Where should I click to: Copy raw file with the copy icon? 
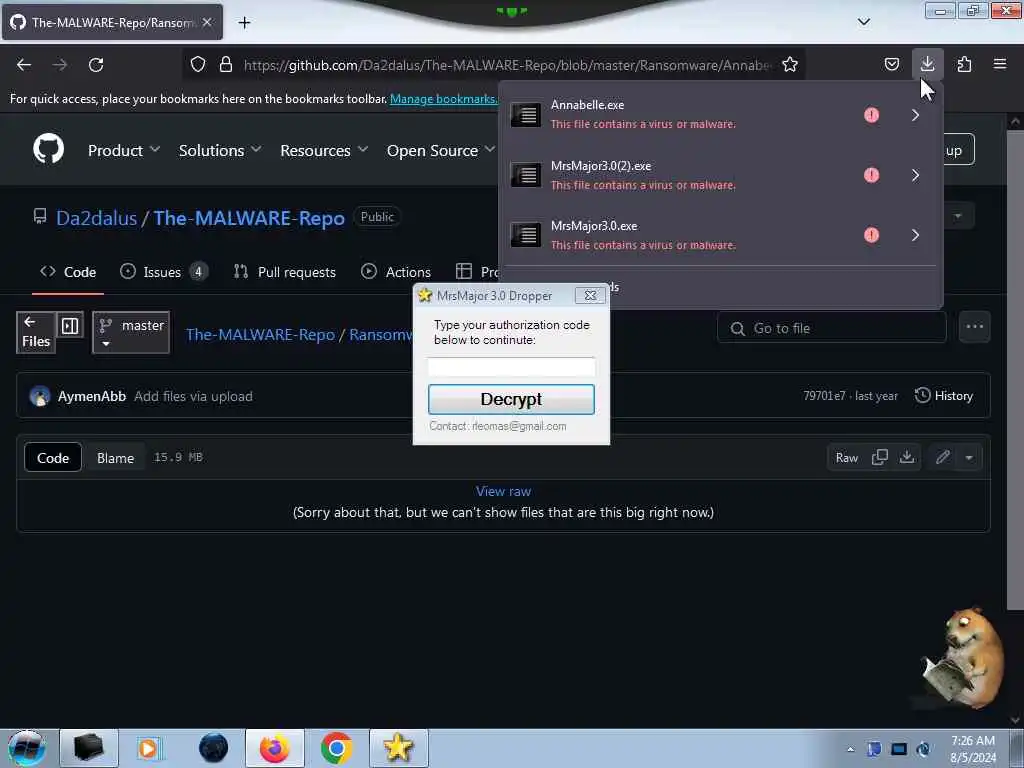880,457
